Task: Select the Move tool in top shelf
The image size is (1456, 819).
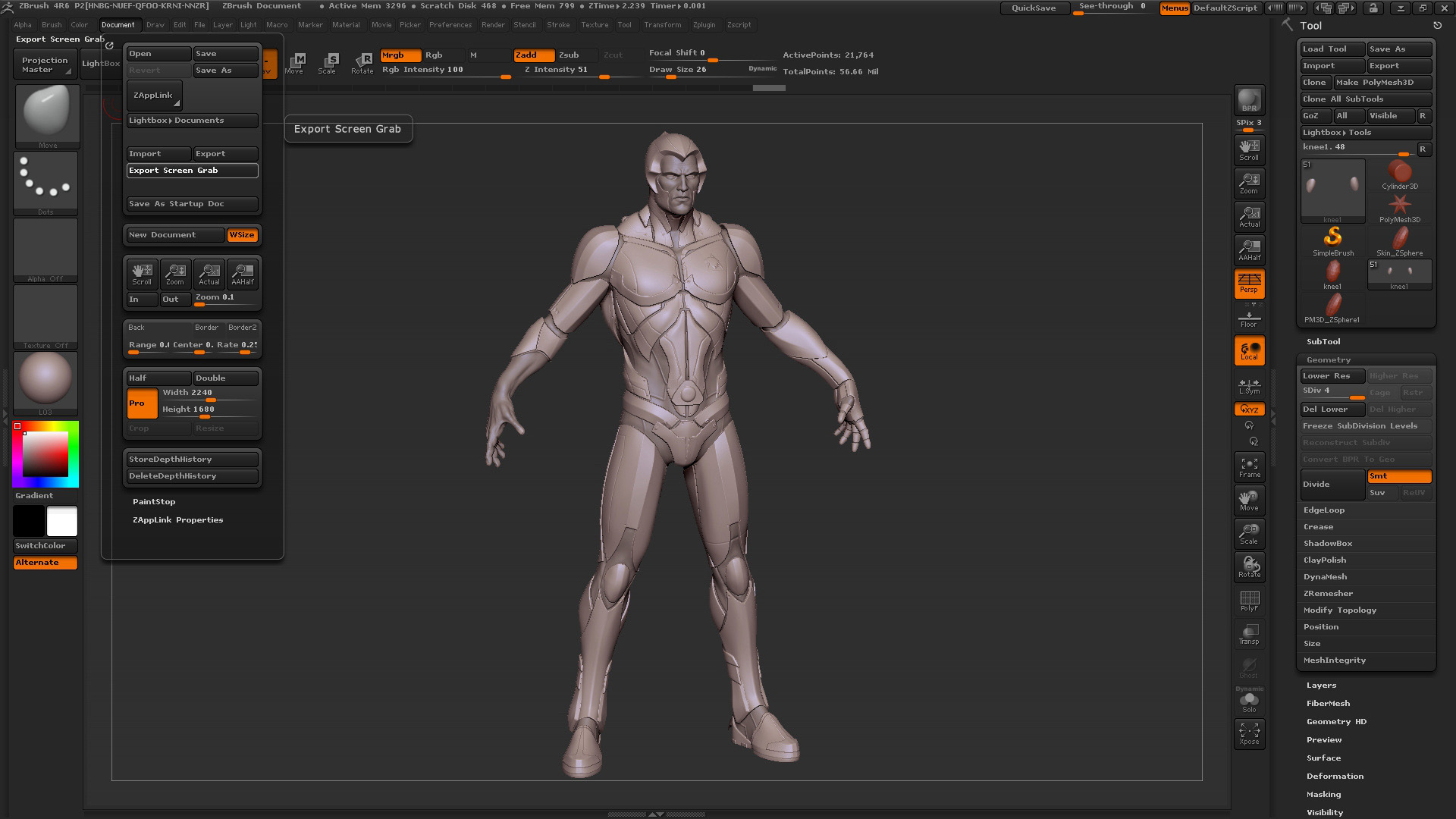Action: (x=294, y=63)
